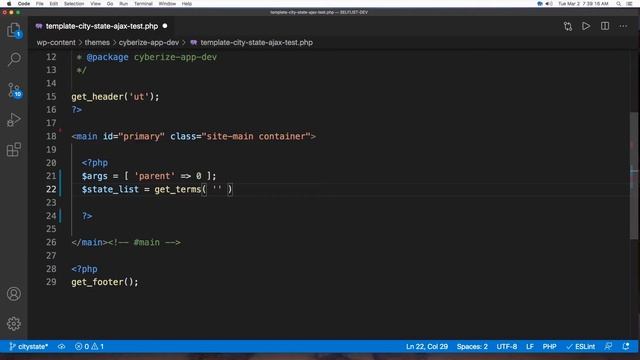Click line number 15 in the gutter
The image size is (640, 360).
coord(51,97)
